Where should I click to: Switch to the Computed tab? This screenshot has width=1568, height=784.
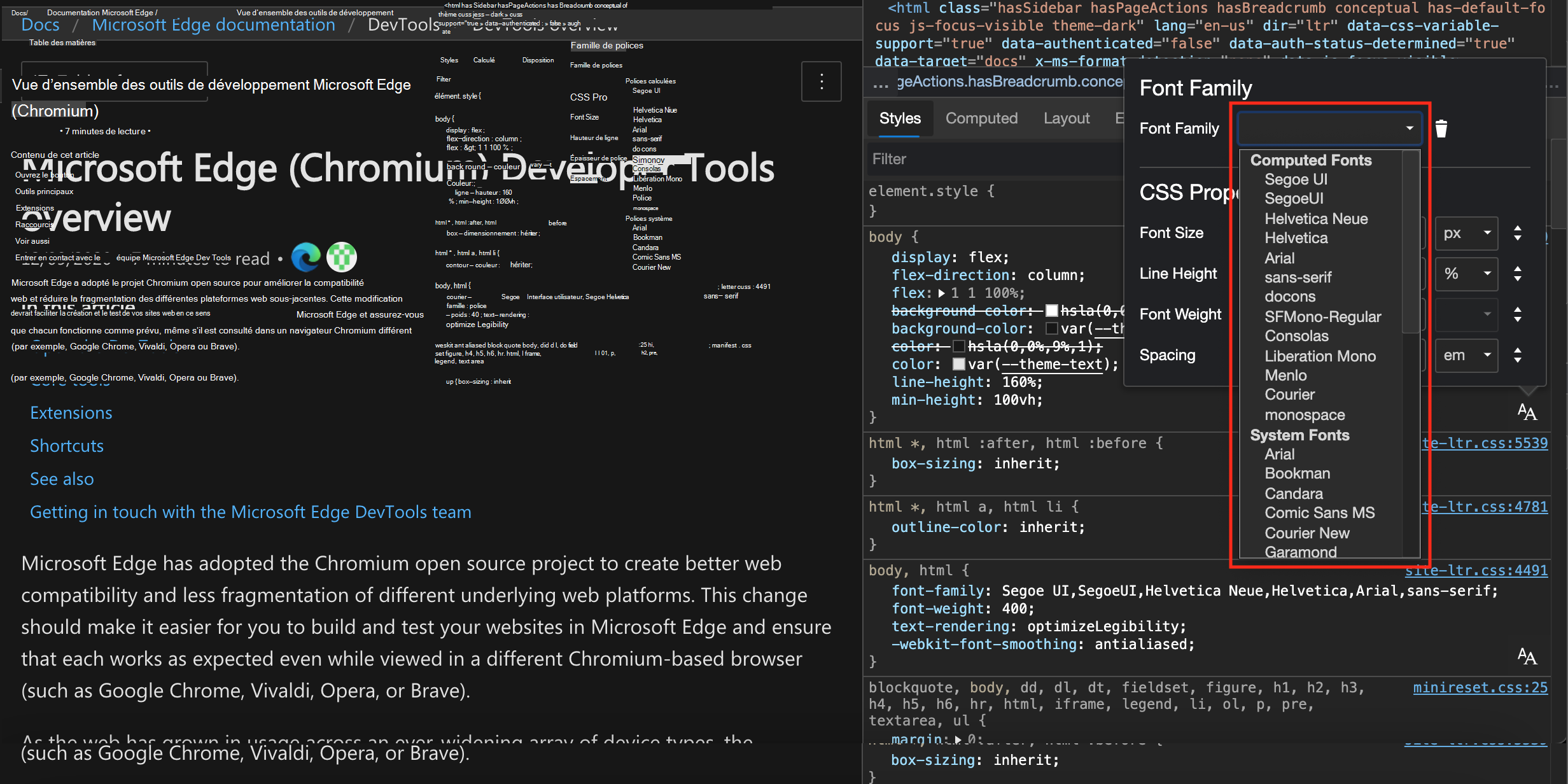click(x=981, y=118)
